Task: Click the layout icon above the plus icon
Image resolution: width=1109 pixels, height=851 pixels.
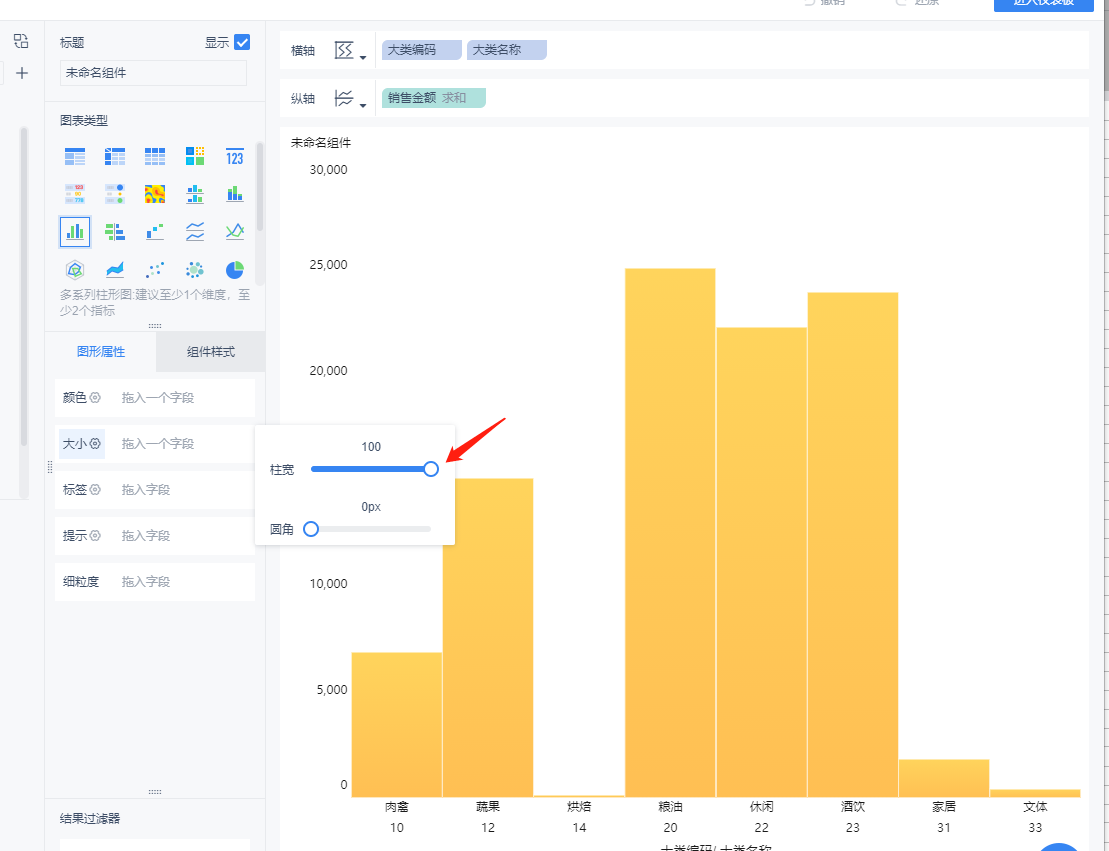Action: click(21, 41)
